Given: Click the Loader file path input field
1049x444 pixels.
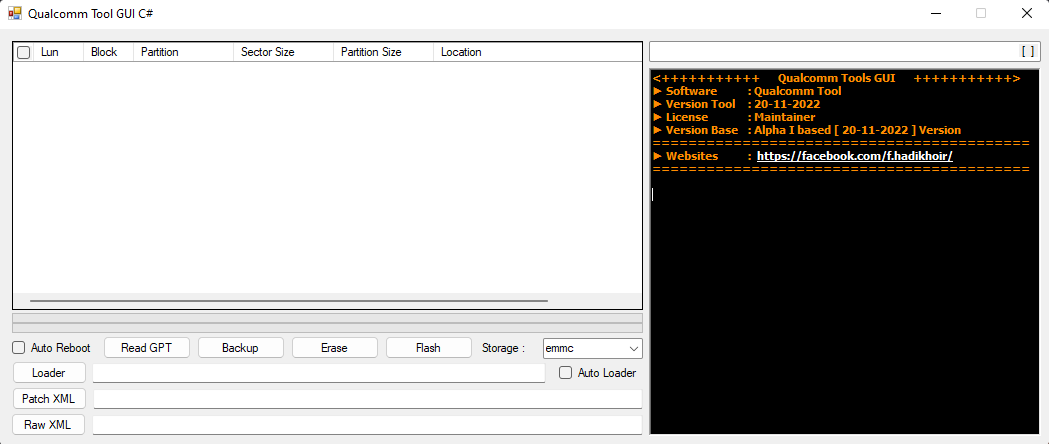Looking at the screenshot, I should (x=319, y=373).
